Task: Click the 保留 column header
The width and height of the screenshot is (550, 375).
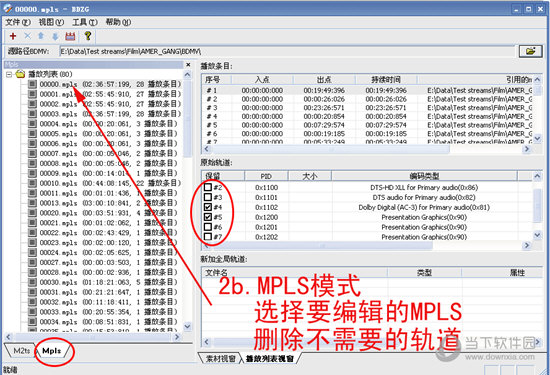Action: click(223, 176)
